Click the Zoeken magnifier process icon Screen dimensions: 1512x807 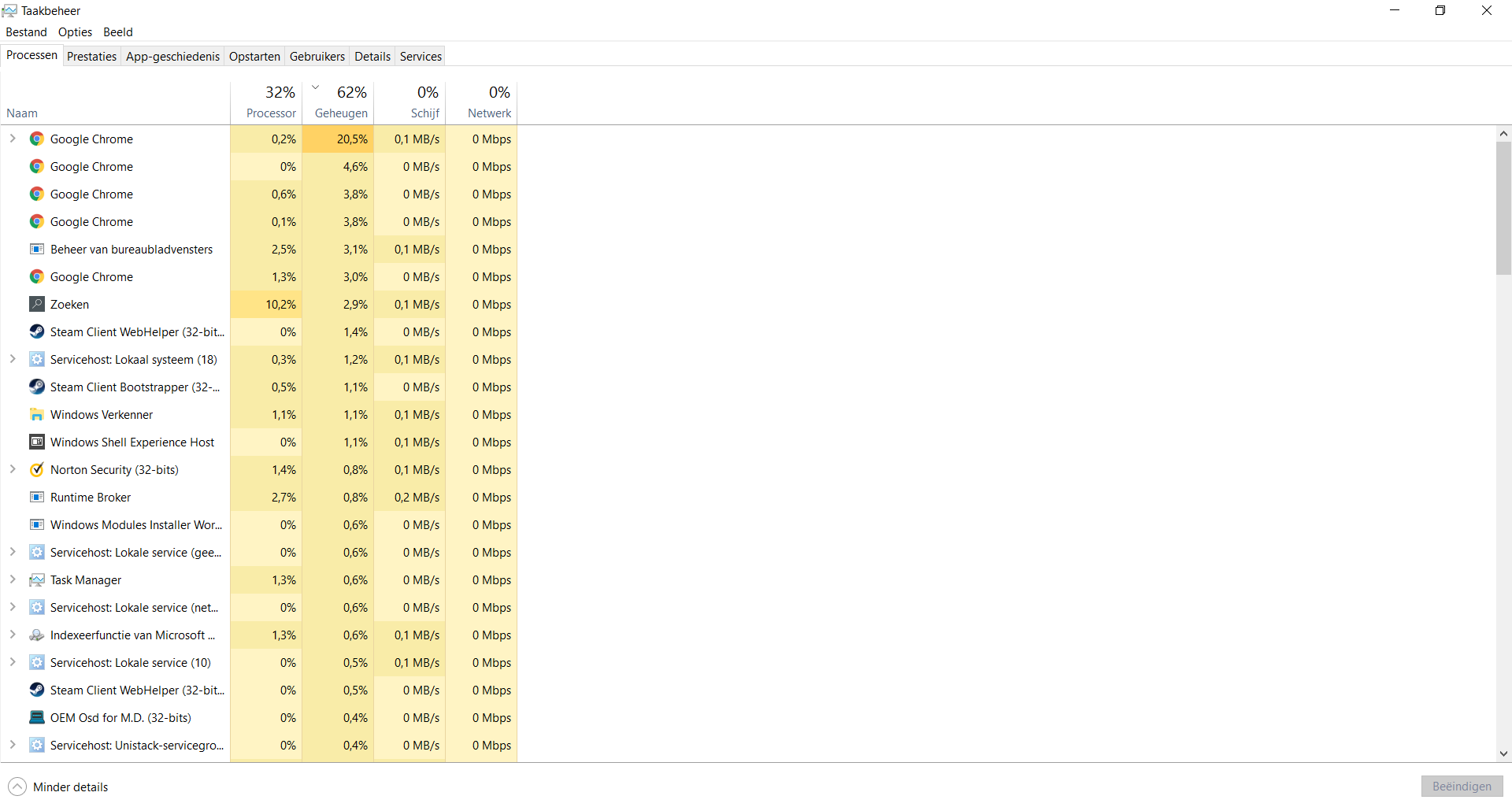pyautogui.click(x=37, y=304)
